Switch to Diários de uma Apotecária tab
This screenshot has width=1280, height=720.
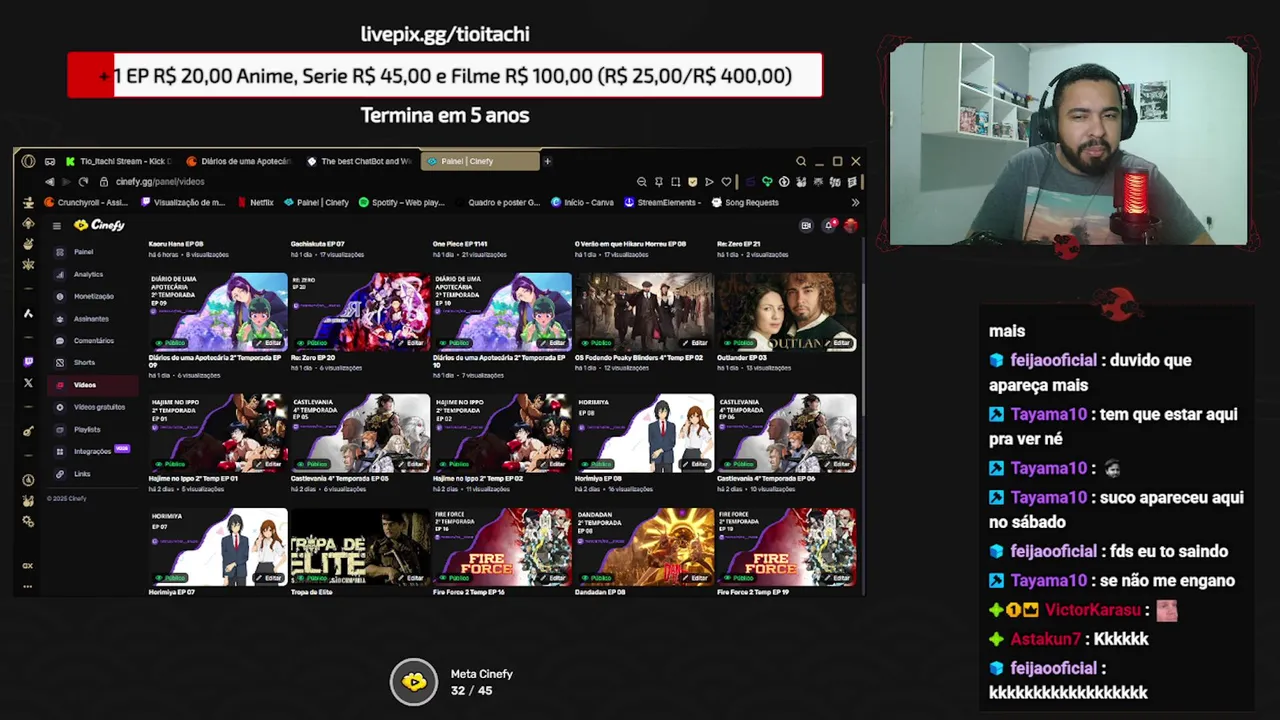[x=239, y=161]
